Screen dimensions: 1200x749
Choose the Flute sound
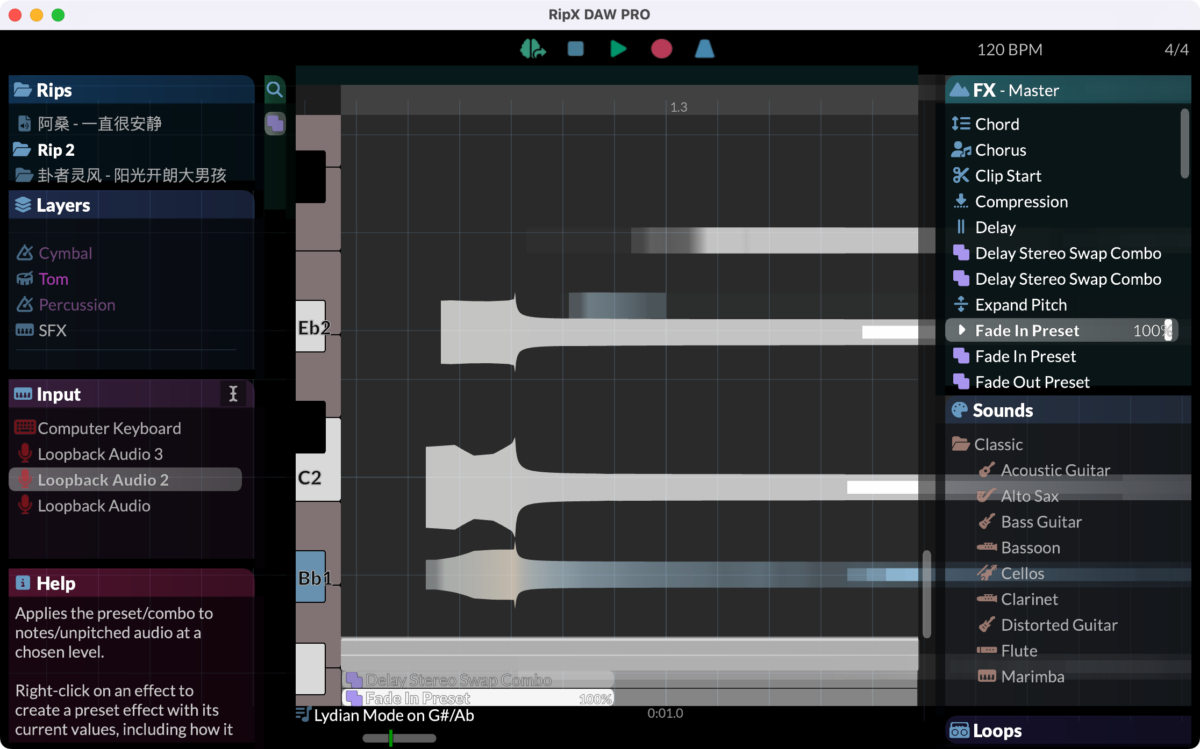click(x=1007, y=651)
